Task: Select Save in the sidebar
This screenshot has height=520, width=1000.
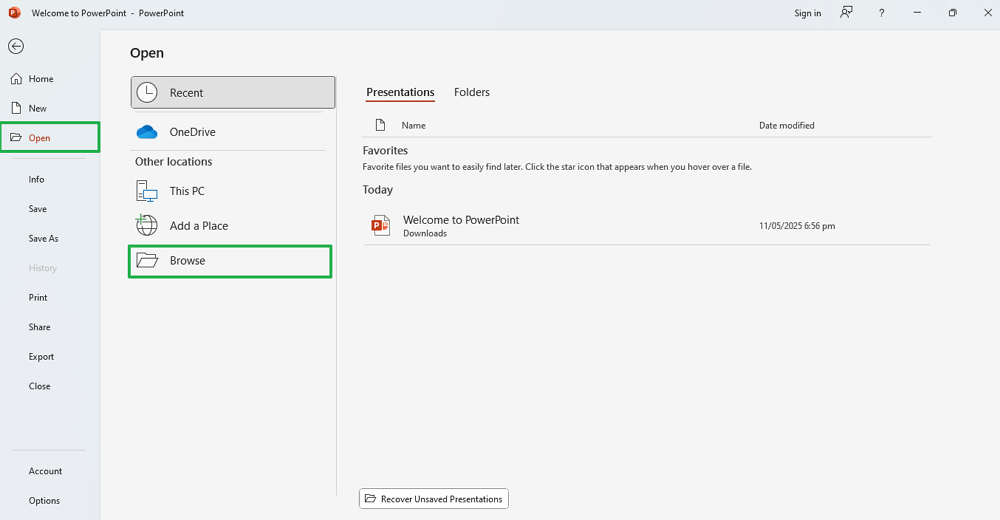Action: click(x=38, y=209)
